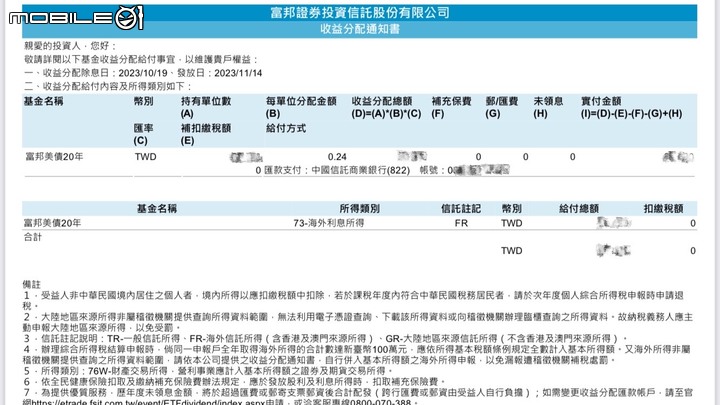
Task: Click note 4 starting 辦理綜合所得稅結算申報時
Action: click(356, 355)
